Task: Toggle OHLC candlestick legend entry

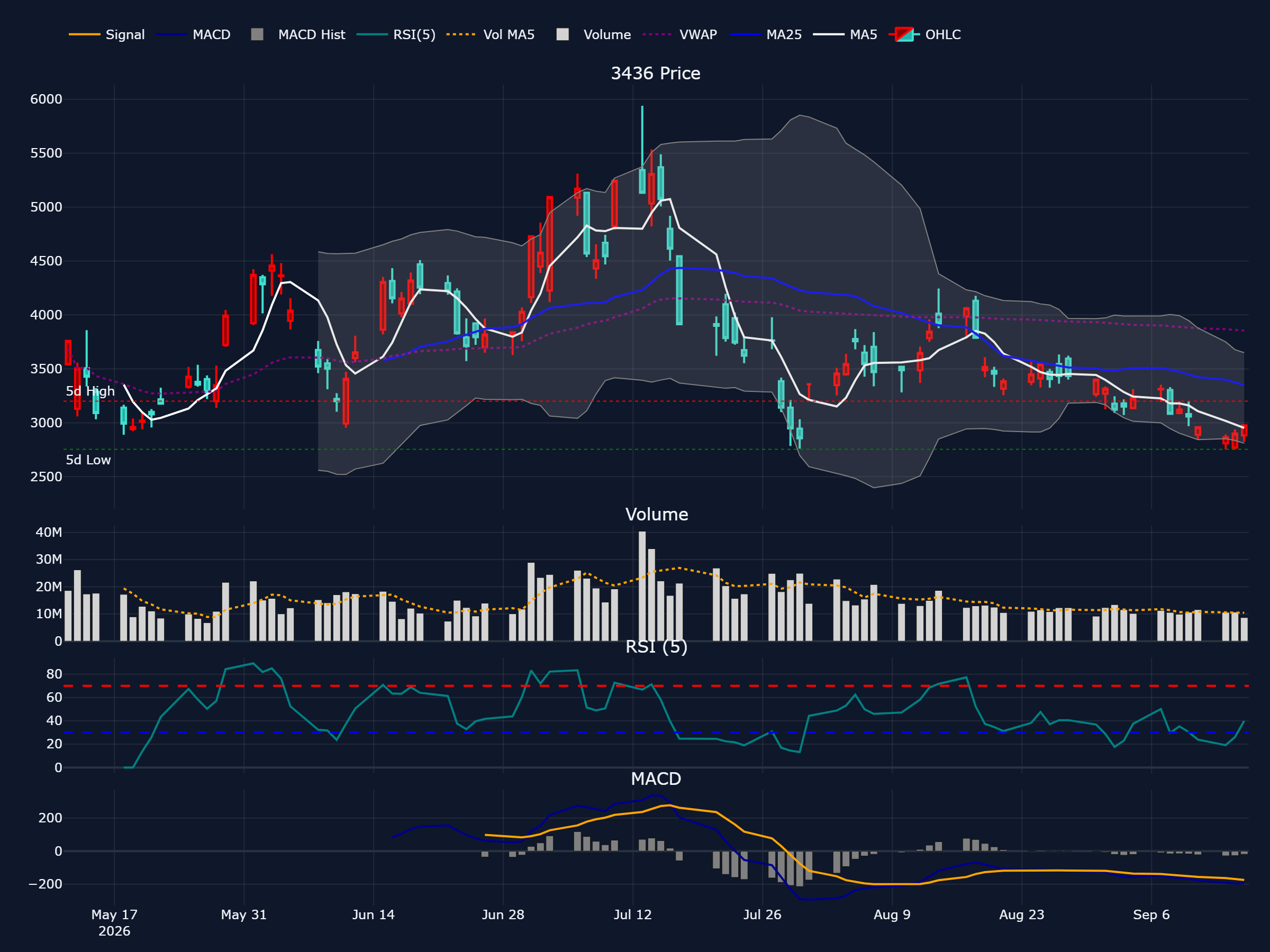Action: [x=925, y=34]
